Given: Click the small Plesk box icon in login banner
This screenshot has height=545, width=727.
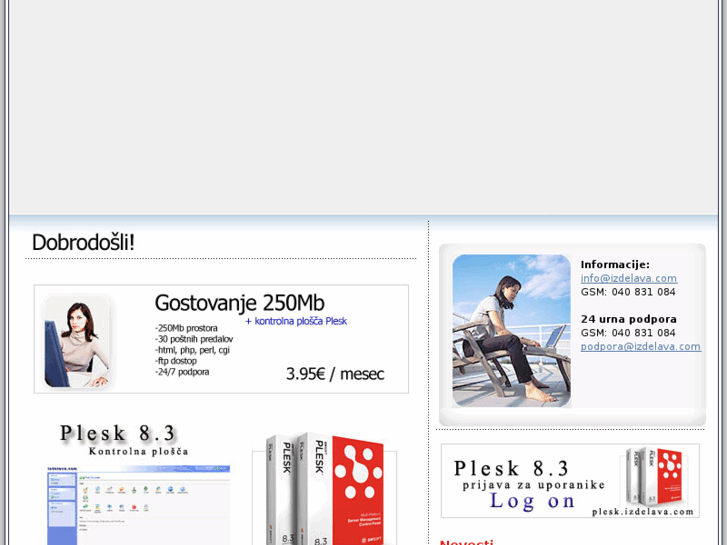Looking at the screenshot, I should tap(654, 477).
